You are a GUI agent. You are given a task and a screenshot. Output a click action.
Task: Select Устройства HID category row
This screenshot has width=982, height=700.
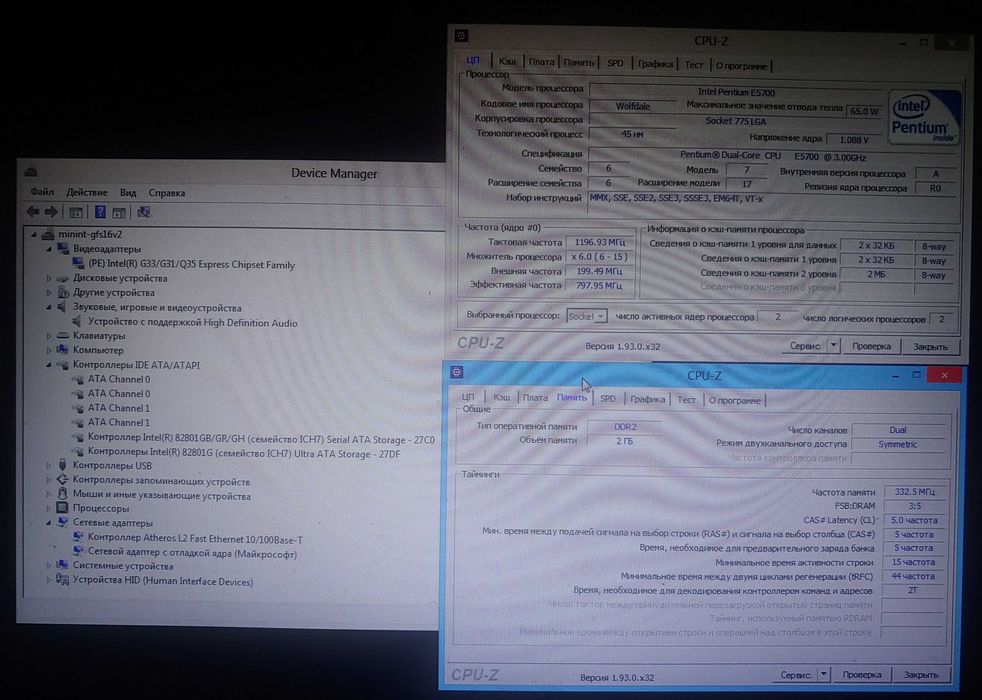coord(163,580)
